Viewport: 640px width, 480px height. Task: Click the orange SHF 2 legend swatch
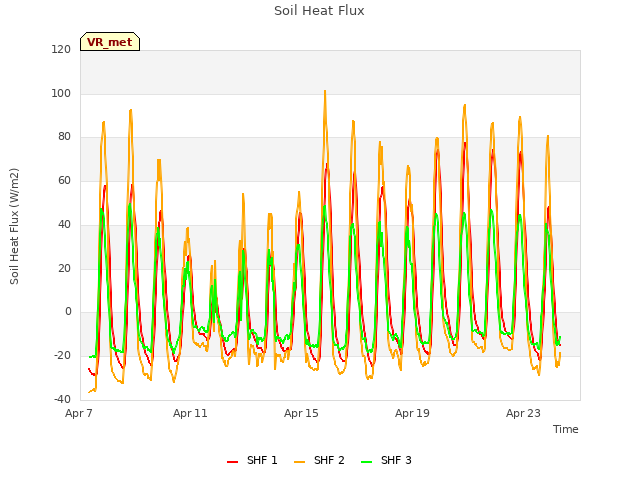tap(299, 462)
